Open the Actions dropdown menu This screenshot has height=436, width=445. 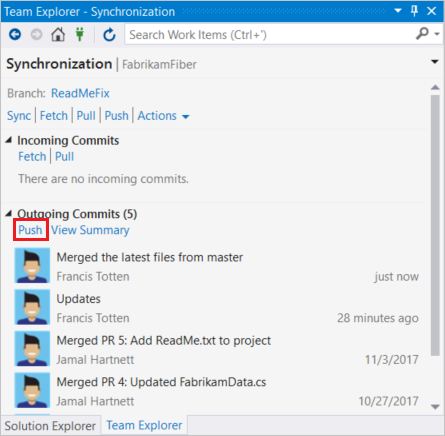point(163,116)
